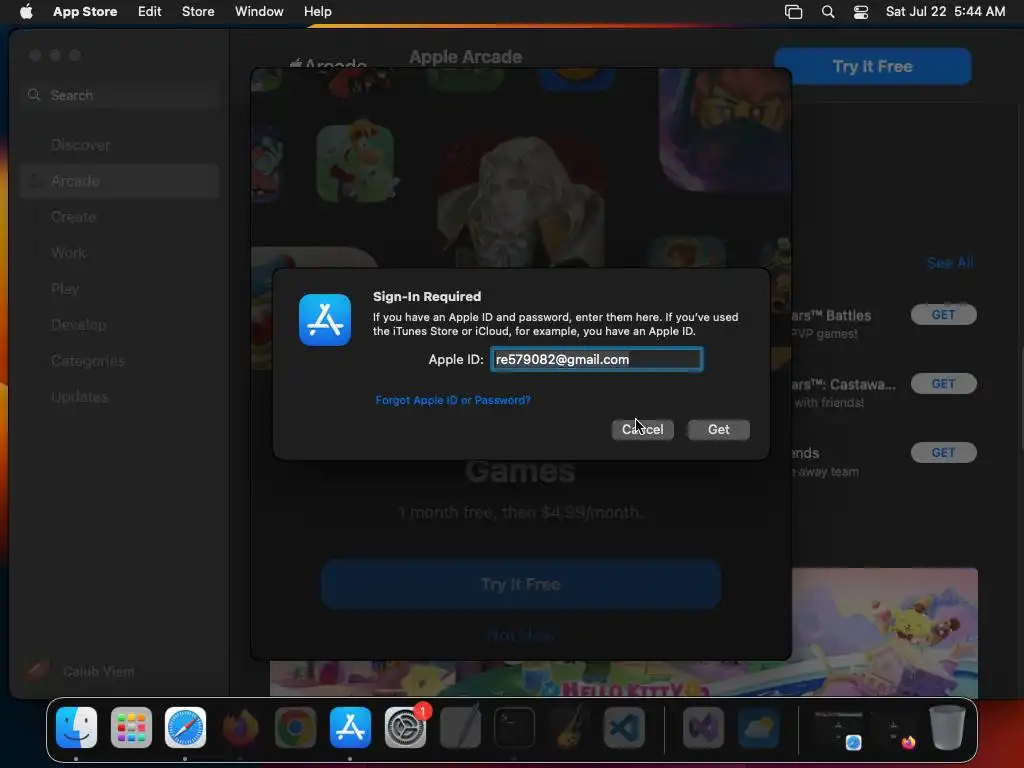Open minimized Safari window in Dock
The width and height of the screenshot is (1024, 768).
[839, 729]
